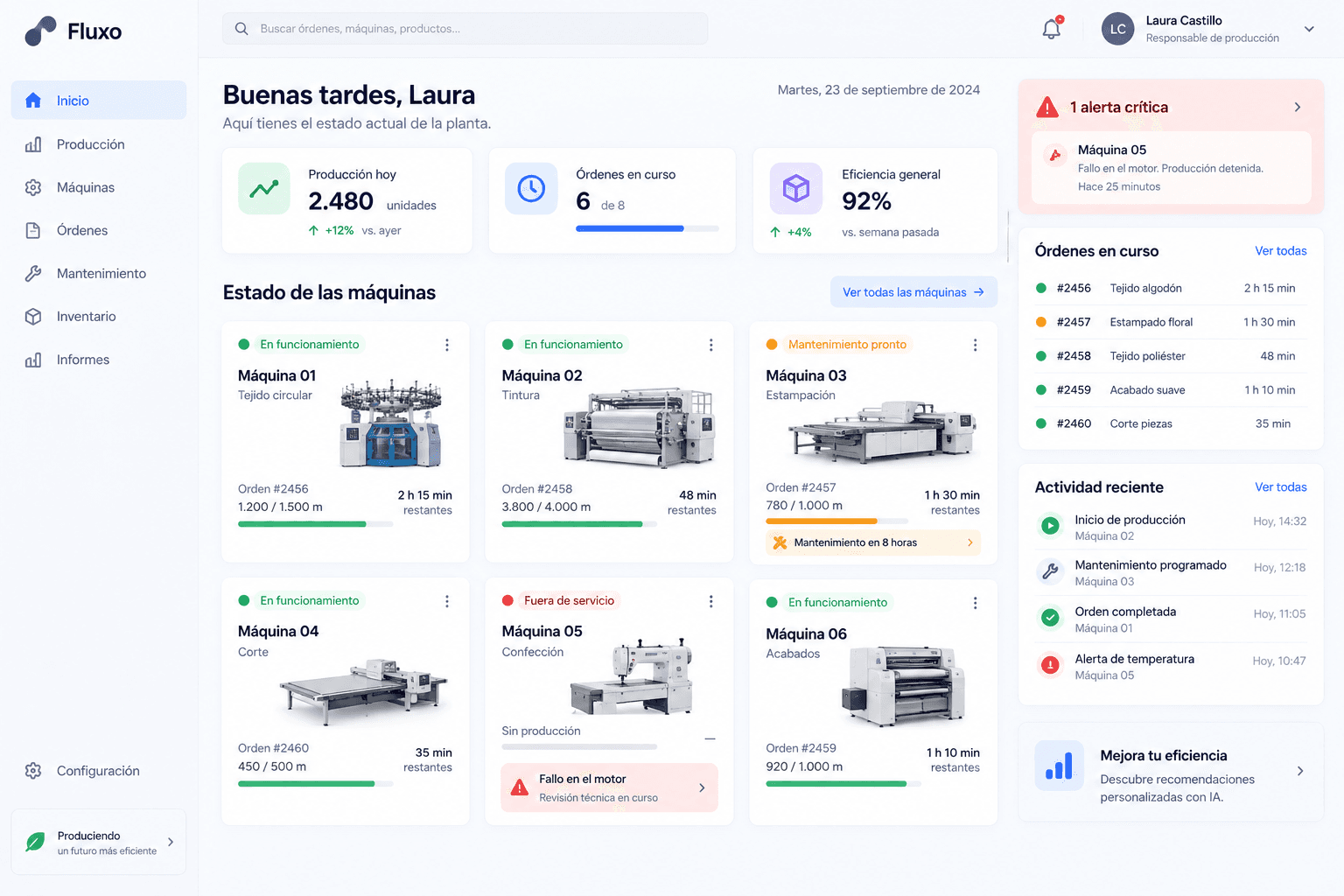The image size is (1344, 896).
Task: Click the Órdenes en curso clock icon
Action: (x=531, y=188)
